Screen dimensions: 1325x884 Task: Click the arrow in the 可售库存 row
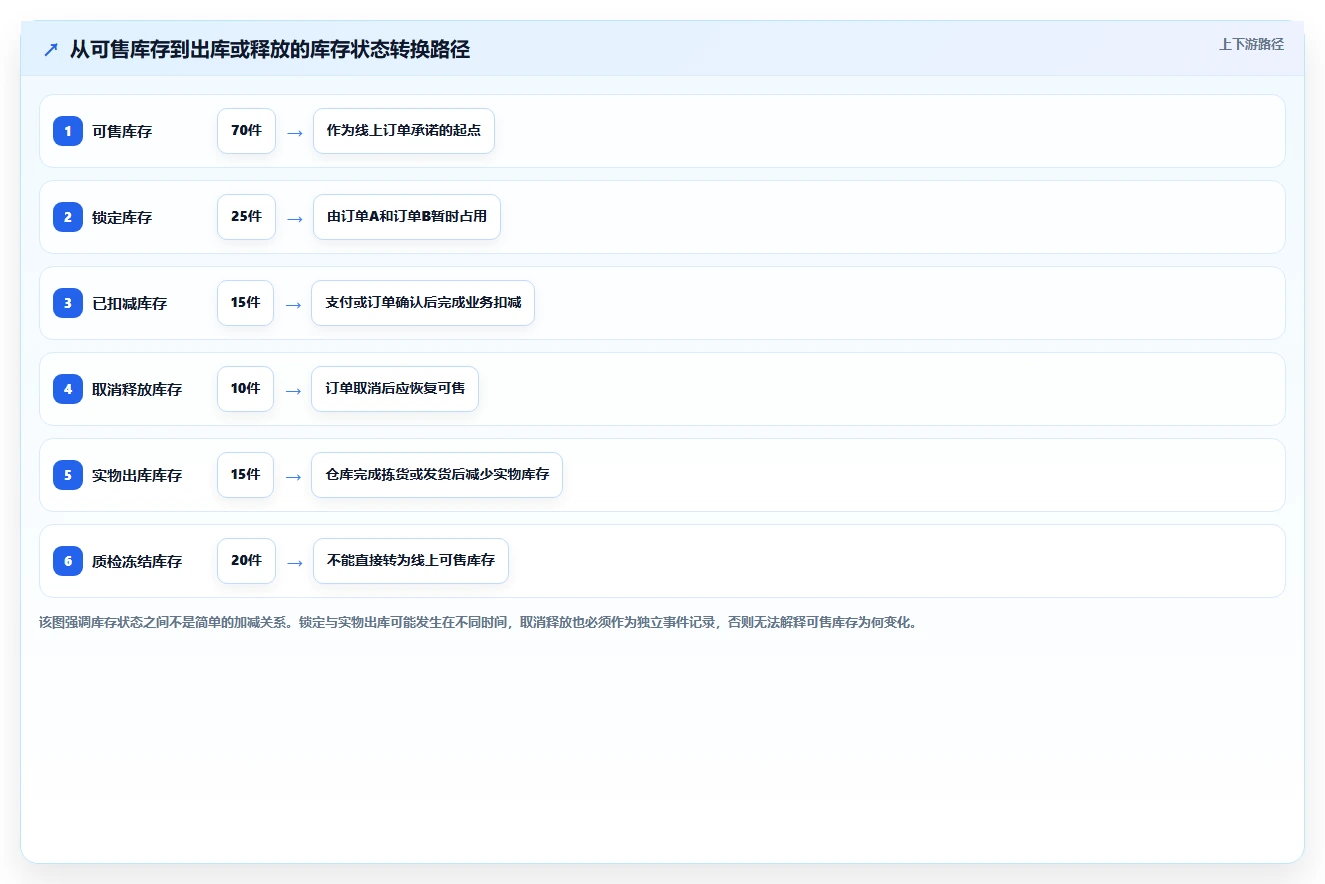pyautogui.click(x=294, y=132)
